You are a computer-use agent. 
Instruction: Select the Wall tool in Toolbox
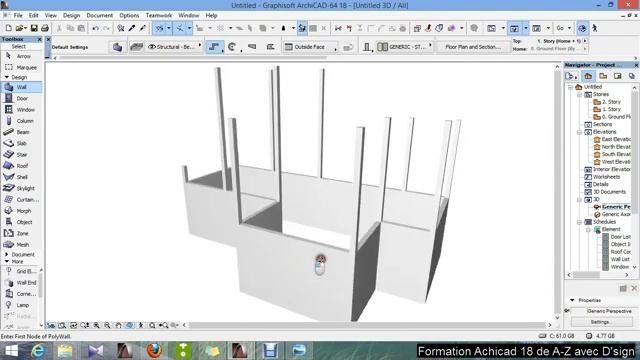(21, 87)
